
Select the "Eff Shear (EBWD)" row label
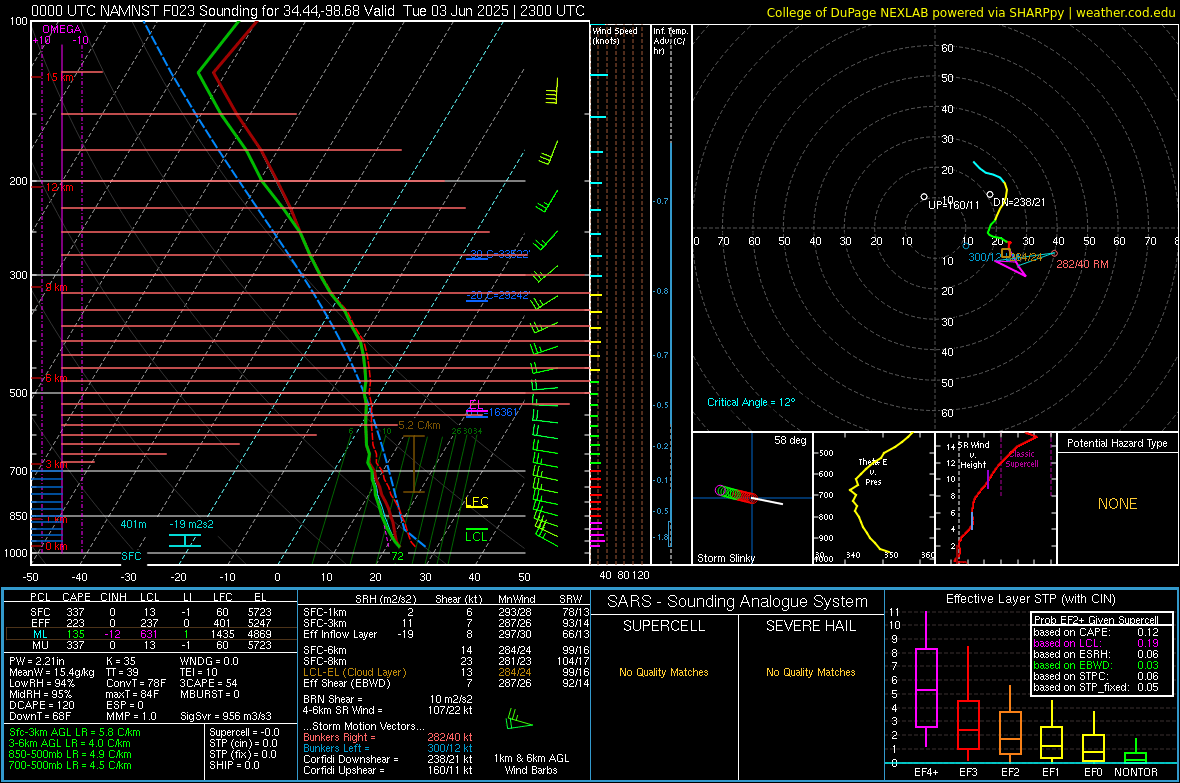click(x=347, y=684)
